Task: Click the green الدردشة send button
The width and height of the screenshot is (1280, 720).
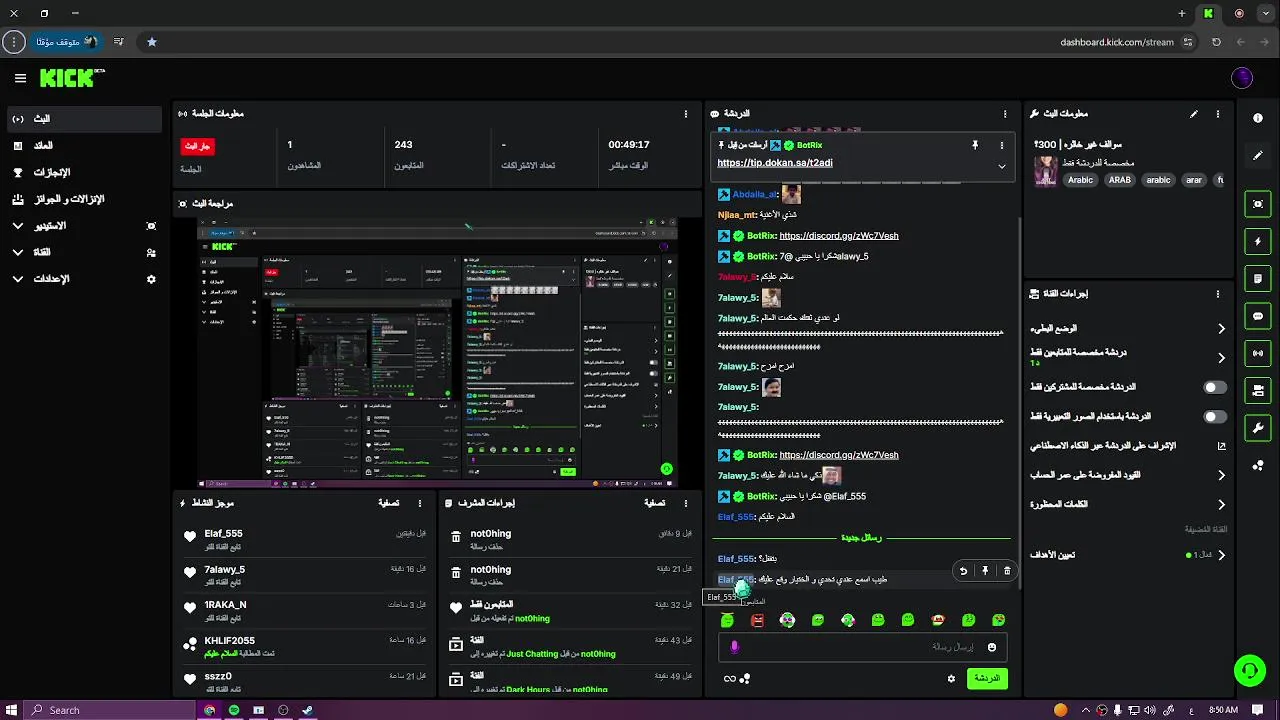Action: tap(986, 678)
